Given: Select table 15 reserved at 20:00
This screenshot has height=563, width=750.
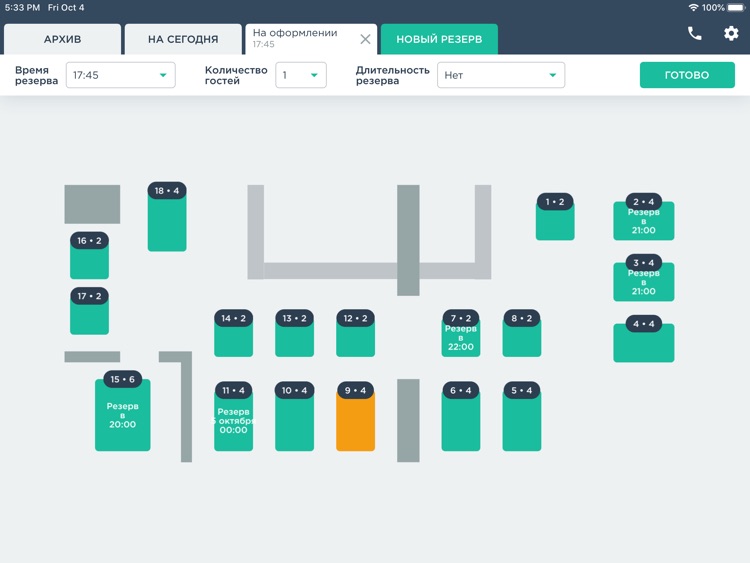Looking at the screenshot, I should click(122, 411).
